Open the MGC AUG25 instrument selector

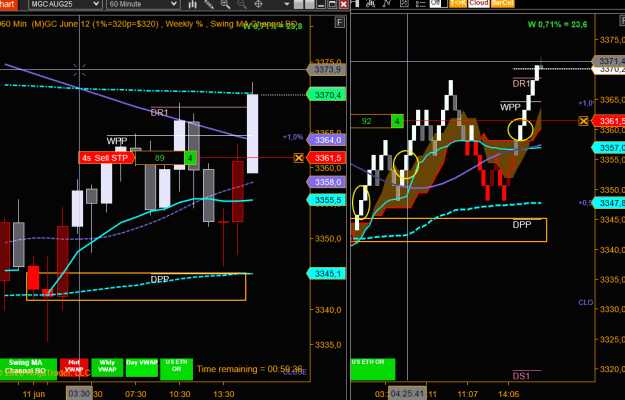[x=65, y=4]
